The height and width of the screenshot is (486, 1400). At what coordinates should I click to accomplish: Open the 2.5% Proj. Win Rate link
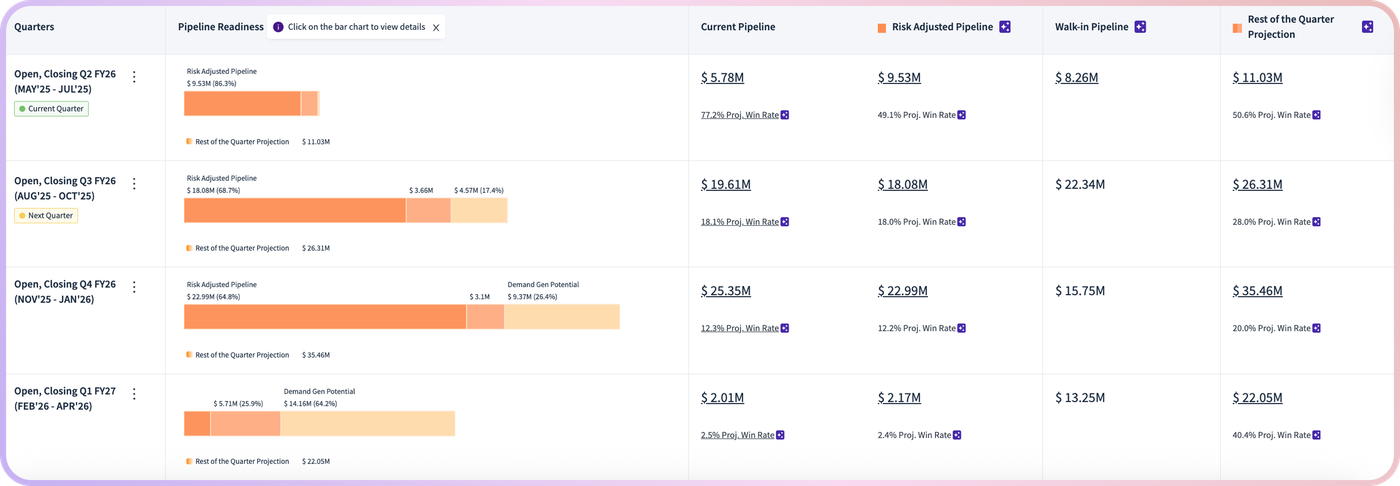(x=738, y=435)
